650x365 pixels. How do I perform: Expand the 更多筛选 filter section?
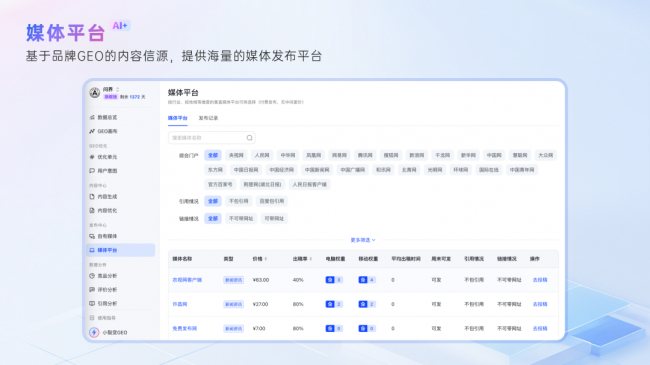[x=363, y=240]
